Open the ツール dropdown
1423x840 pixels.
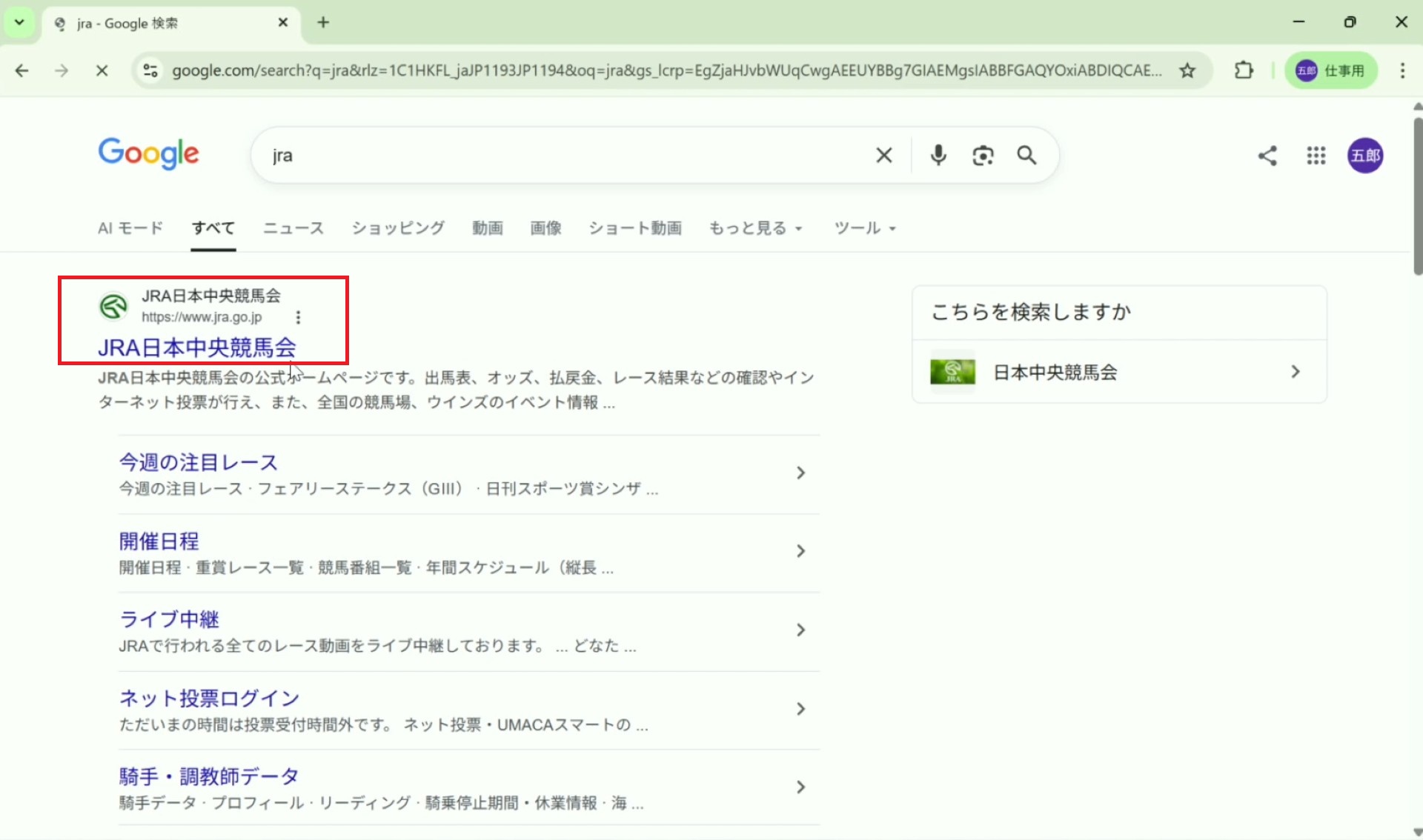pos(864,228)
